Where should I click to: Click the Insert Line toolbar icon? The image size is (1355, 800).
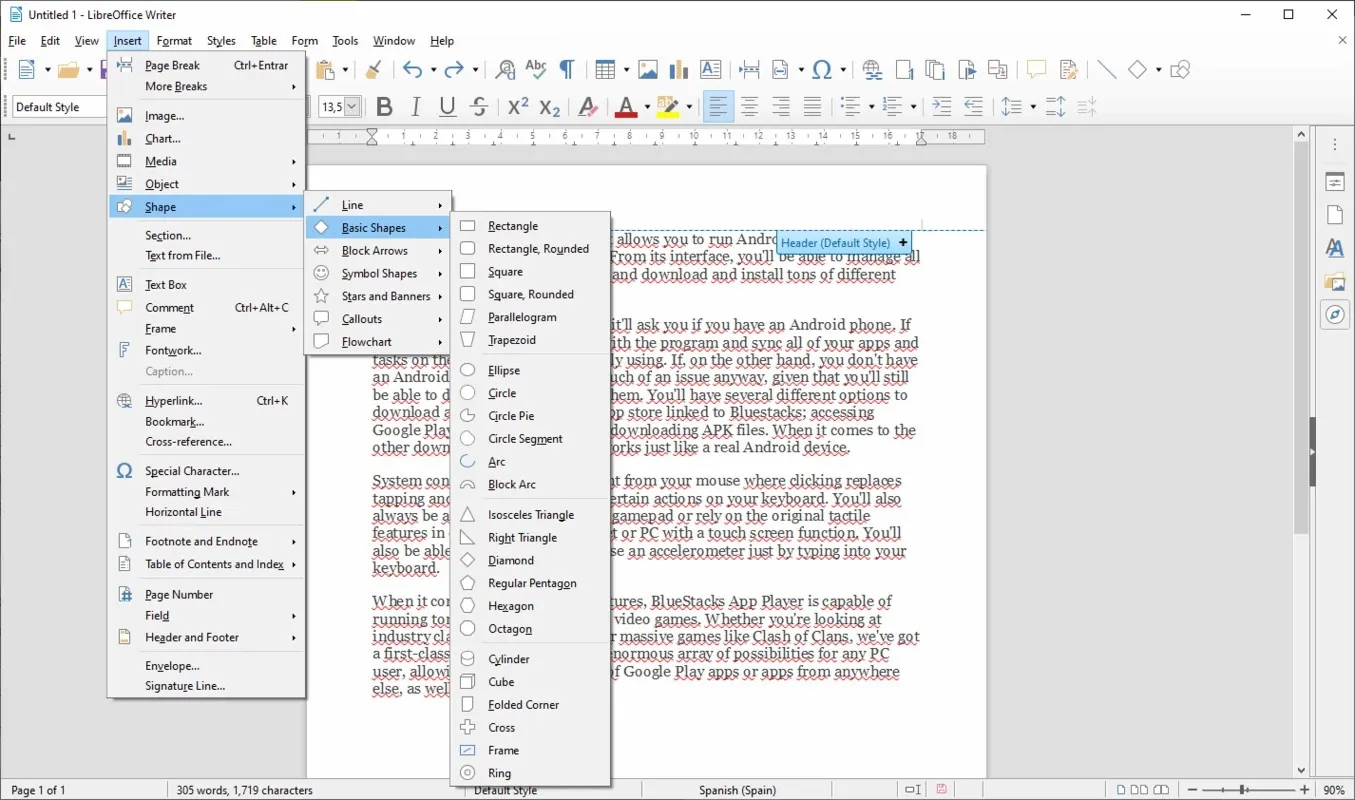(x=1106, y=69)
